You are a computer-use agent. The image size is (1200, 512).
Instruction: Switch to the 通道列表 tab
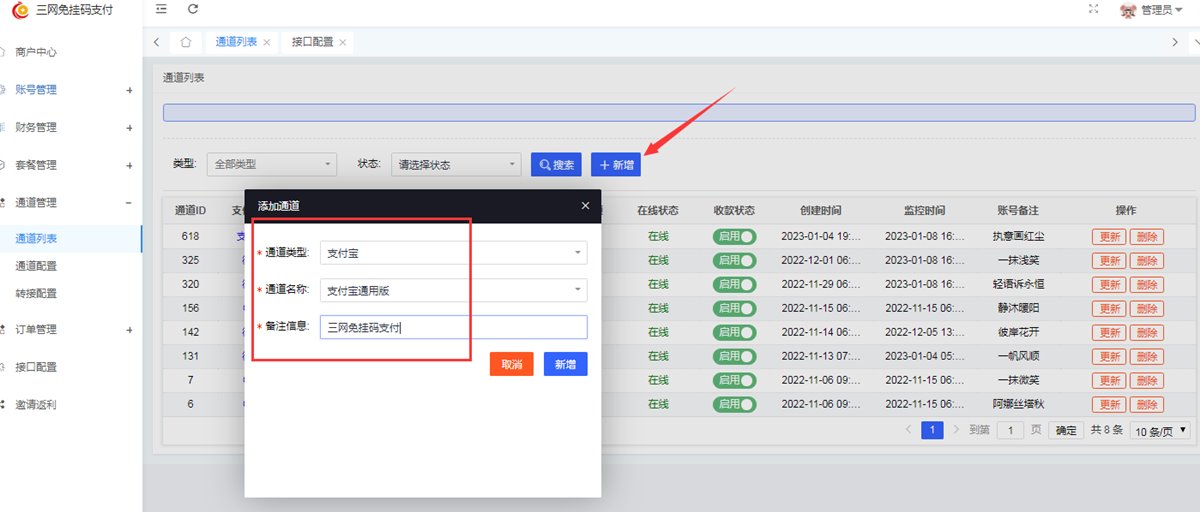click(236, 42)
